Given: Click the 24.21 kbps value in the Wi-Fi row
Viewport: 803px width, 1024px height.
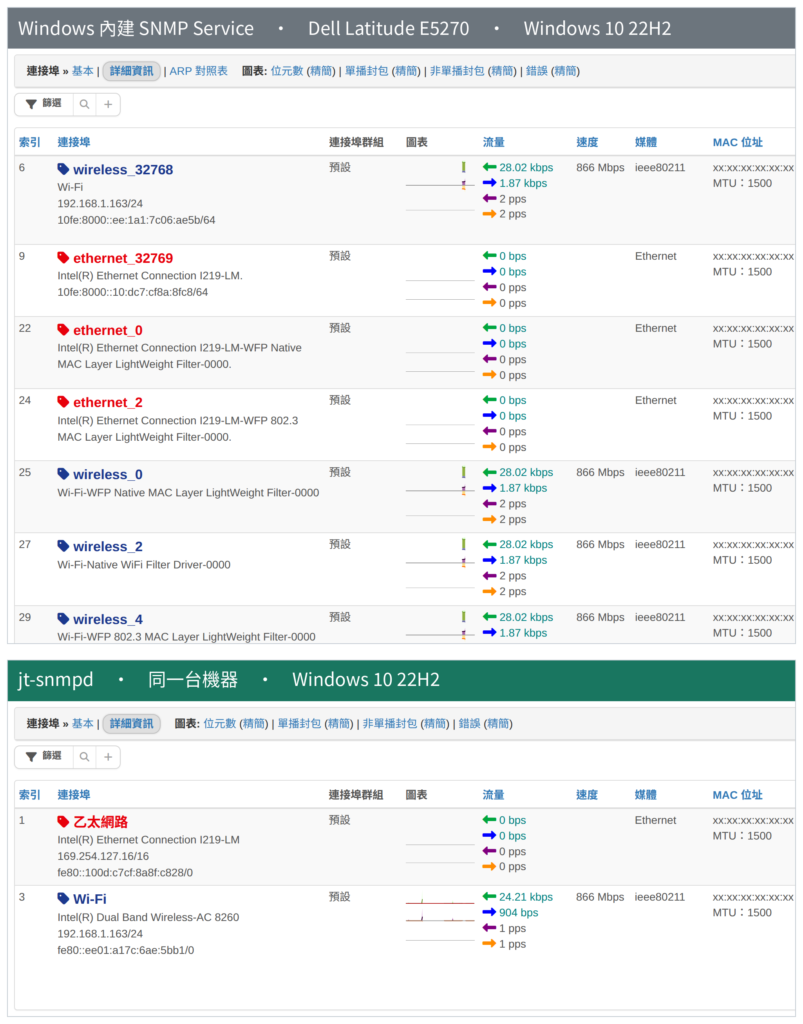Looking at the screenshot, I should click(526, 897).
